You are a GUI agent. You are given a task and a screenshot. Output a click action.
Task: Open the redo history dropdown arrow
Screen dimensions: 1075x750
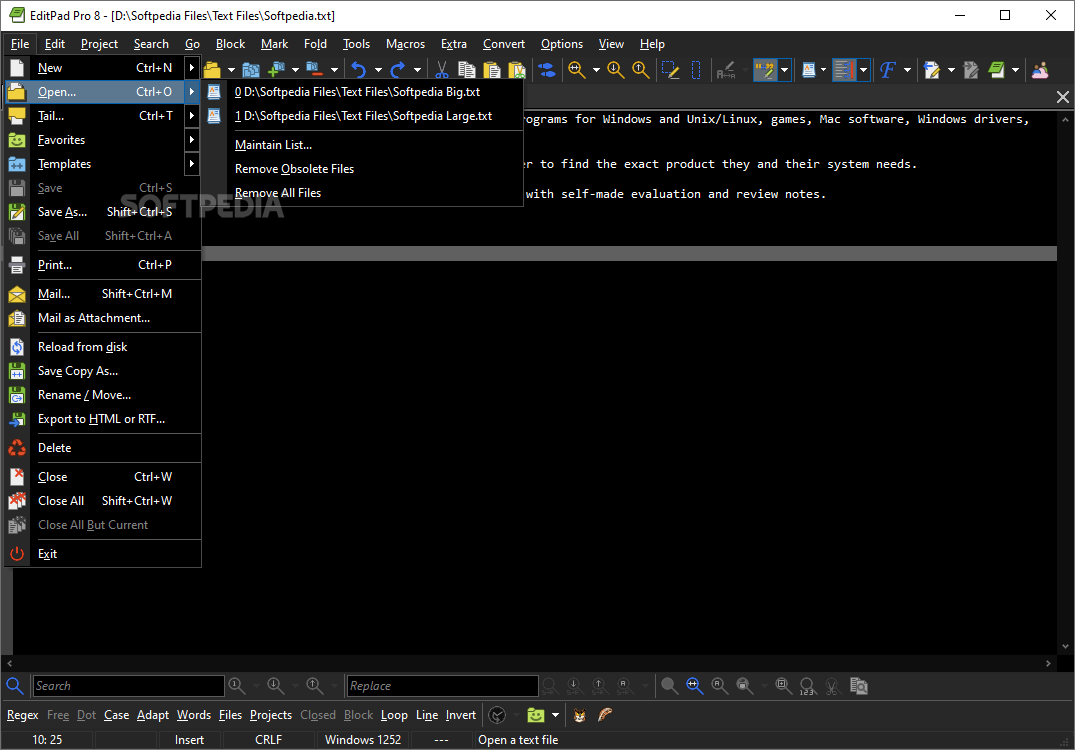417,69
